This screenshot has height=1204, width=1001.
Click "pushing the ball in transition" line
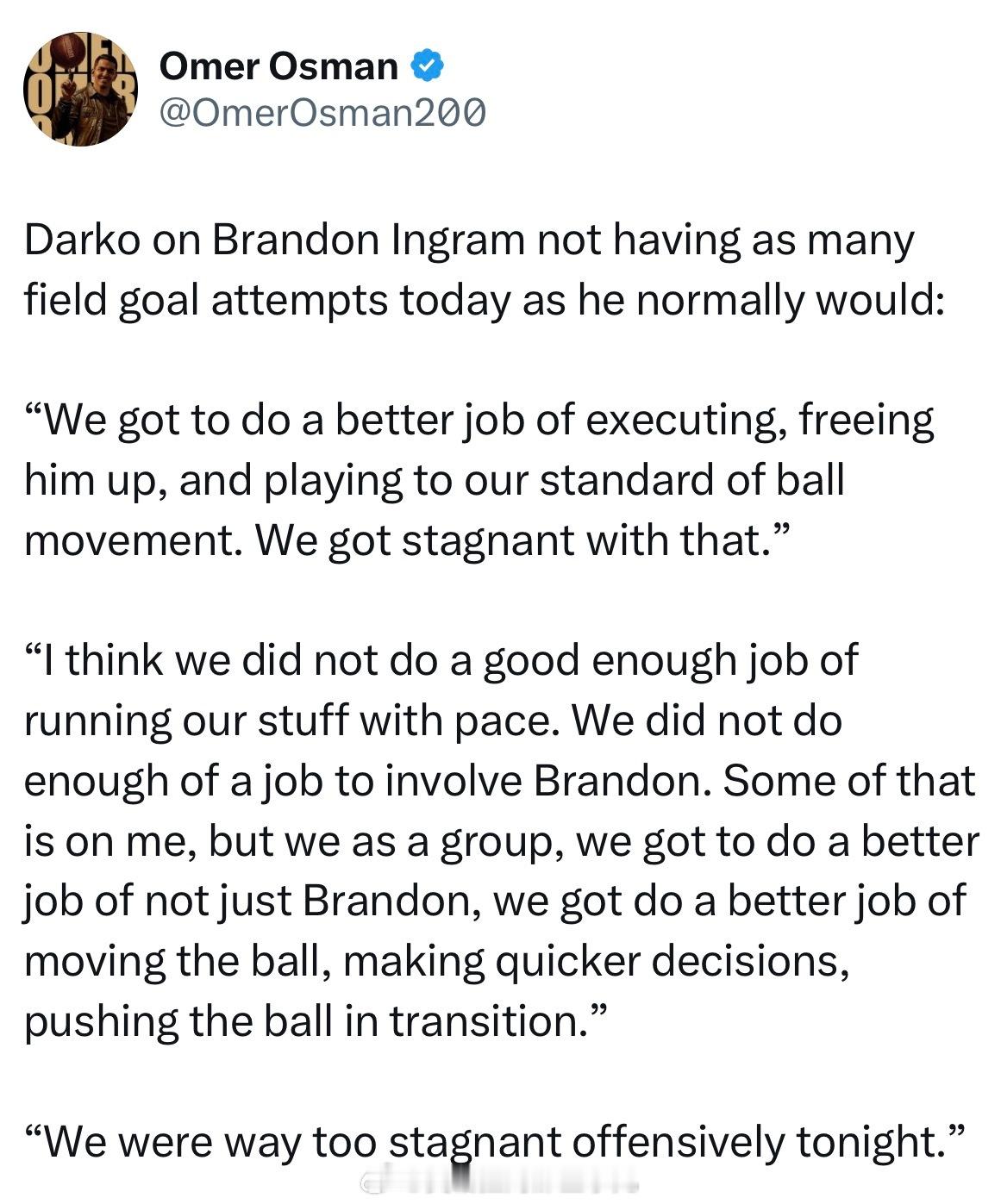(x=306, y=1020)
